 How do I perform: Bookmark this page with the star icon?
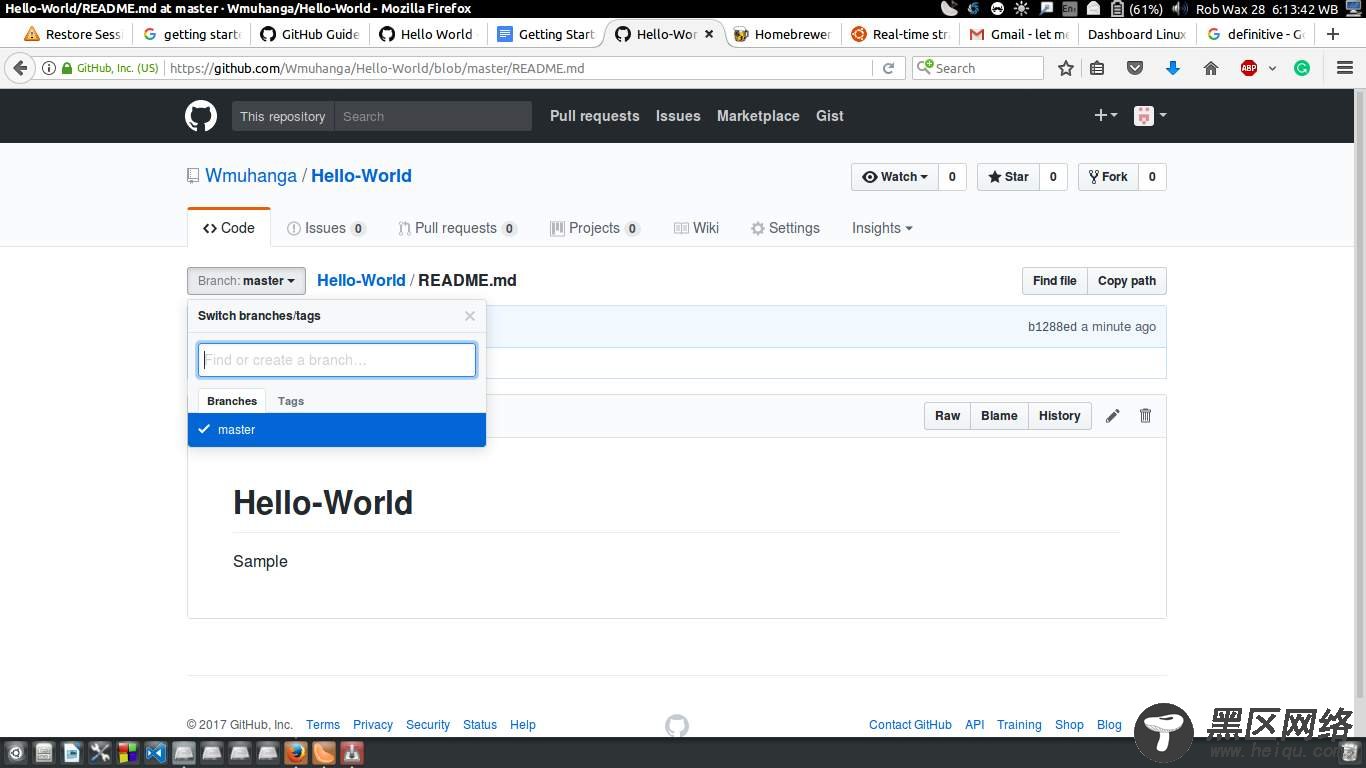point(1066,68)
